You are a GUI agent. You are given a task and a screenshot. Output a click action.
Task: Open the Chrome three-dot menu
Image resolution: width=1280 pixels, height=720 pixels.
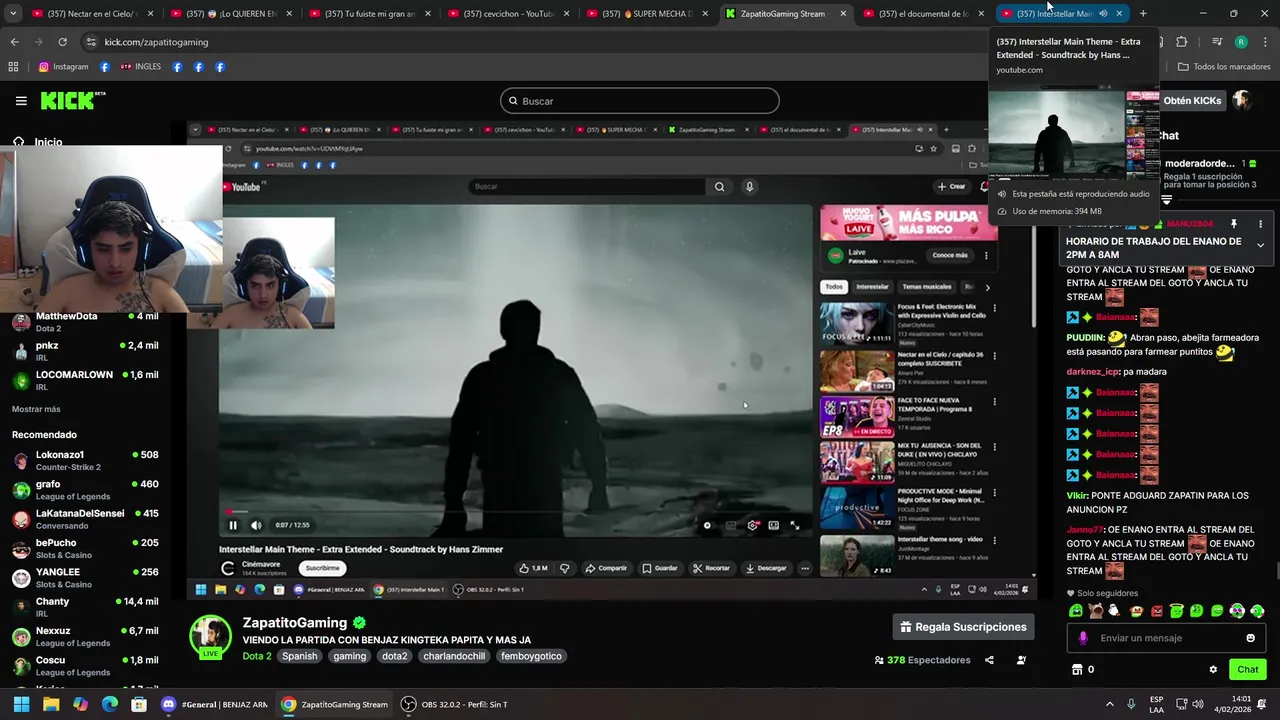coord(1264,42)
